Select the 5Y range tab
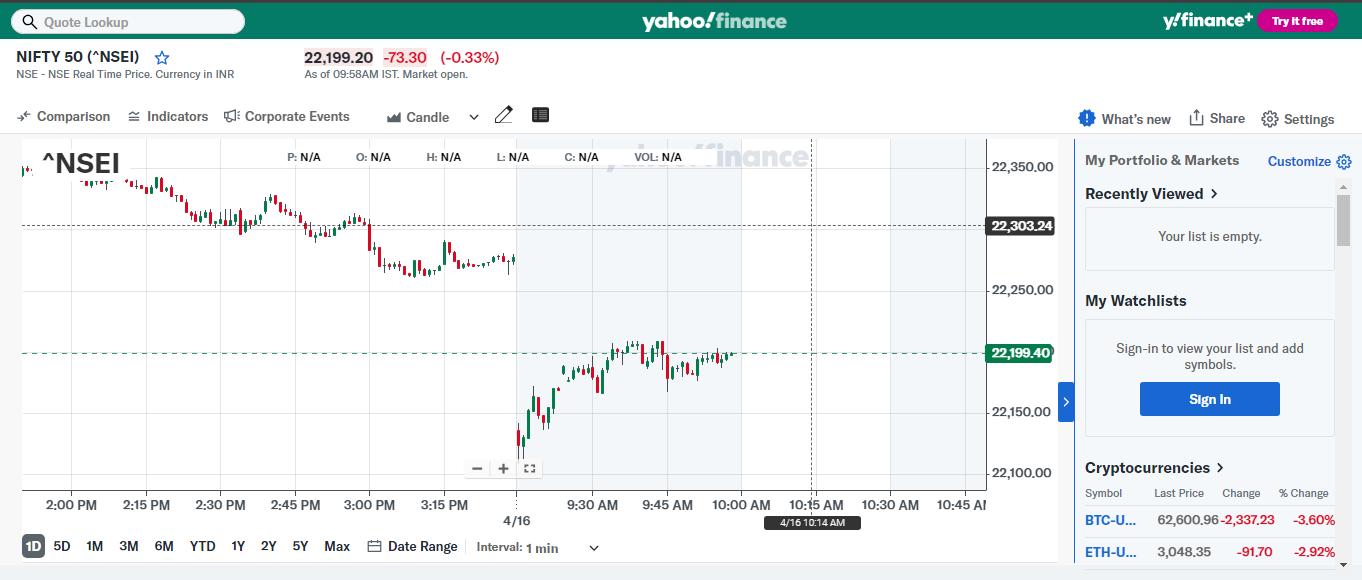The width and height of the screenshot is (1362, 580). tap(300, 546)
